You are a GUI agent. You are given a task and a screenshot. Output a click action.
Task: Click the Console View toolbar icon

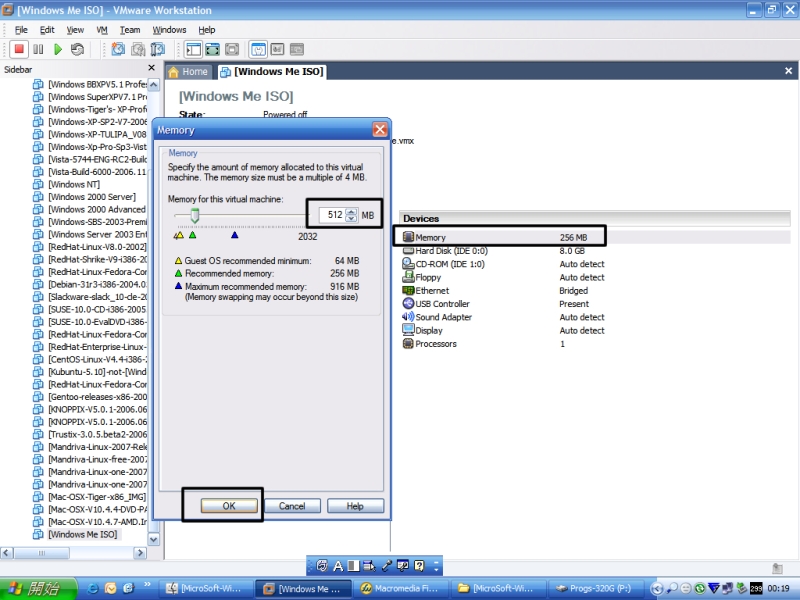tap(297, 49)
